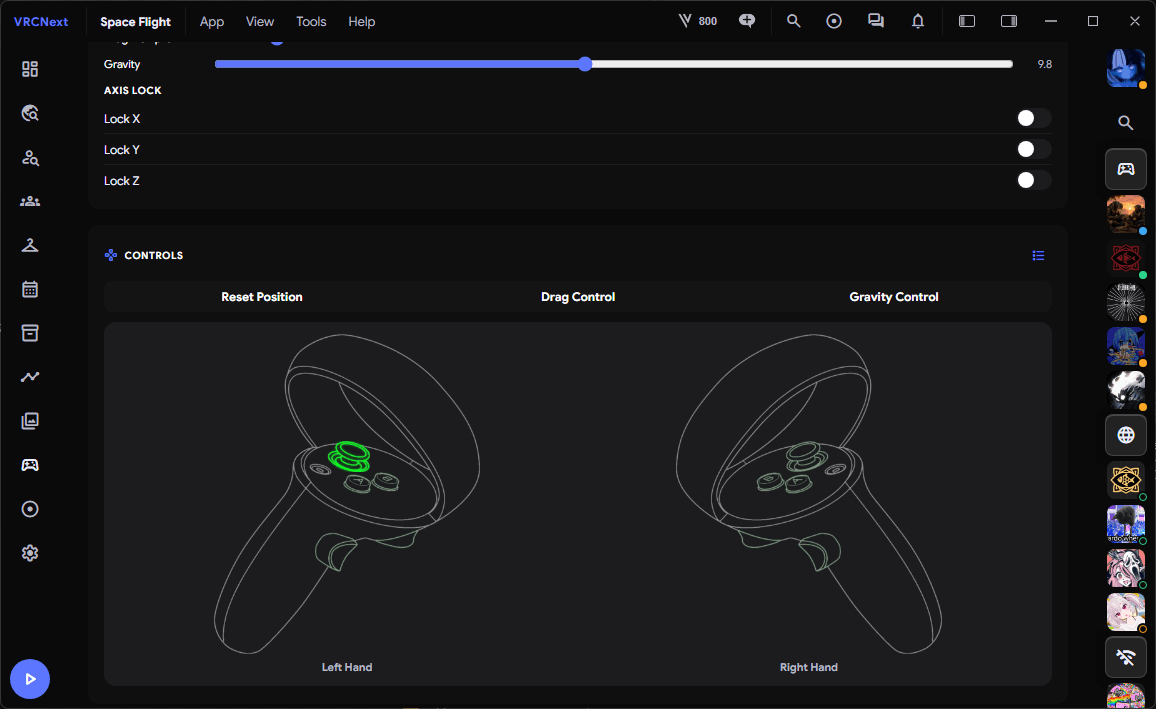1156x709 pixels.
Task: Open the circled dot icon in left sidebar
Action: (x=29, y=509)
